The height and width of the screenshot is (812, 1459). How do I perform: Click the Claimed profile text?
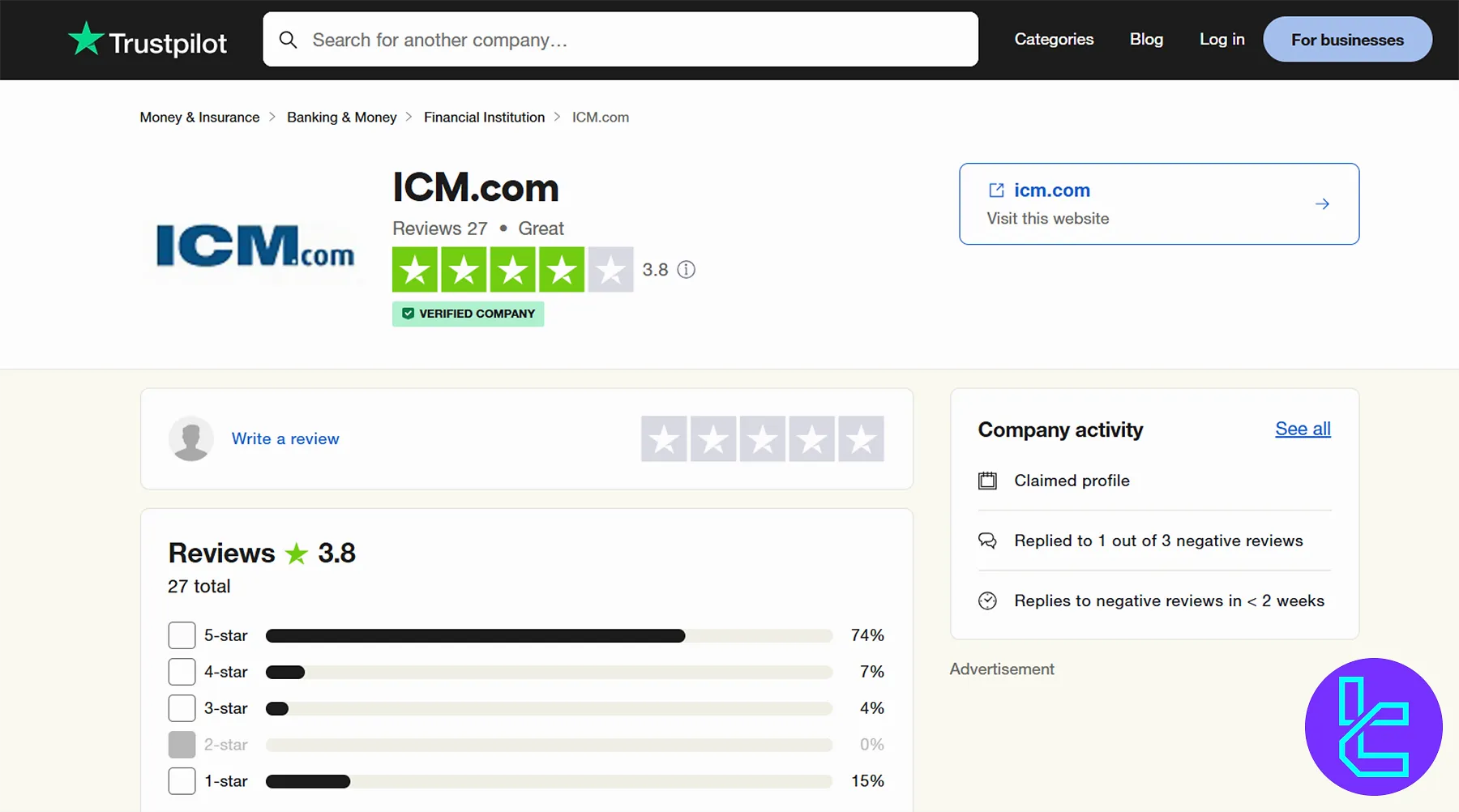point(1072,481)
